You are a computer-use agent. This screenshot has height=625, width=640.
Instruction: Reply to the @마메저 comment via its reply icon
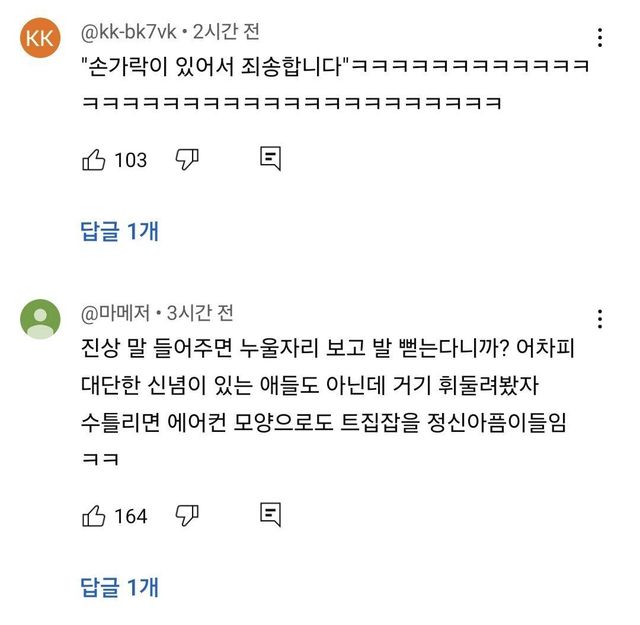[x=270, y=515]
